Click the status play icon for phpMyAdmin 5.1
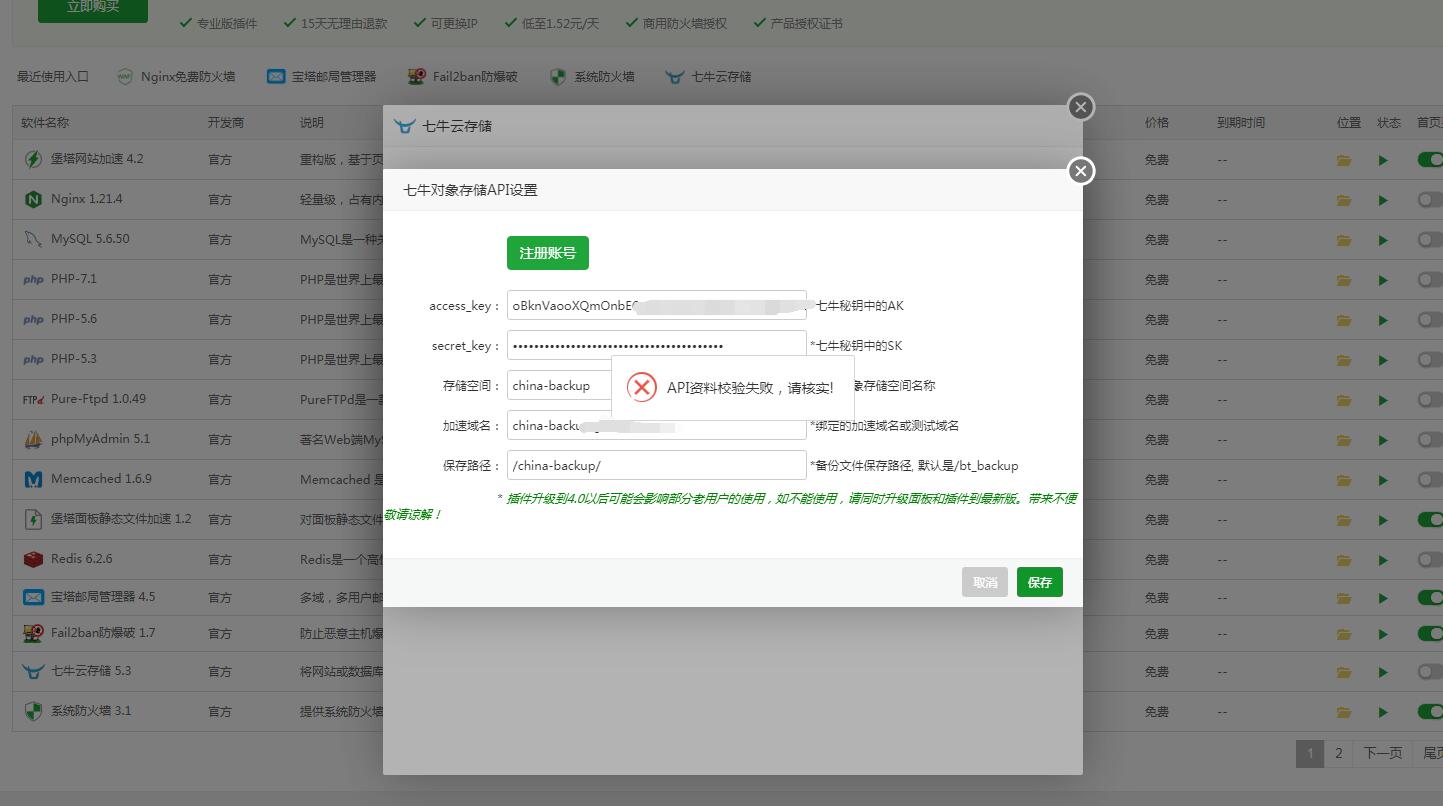The height and width of the screenshot is (806, 1443). (1383, 440)
